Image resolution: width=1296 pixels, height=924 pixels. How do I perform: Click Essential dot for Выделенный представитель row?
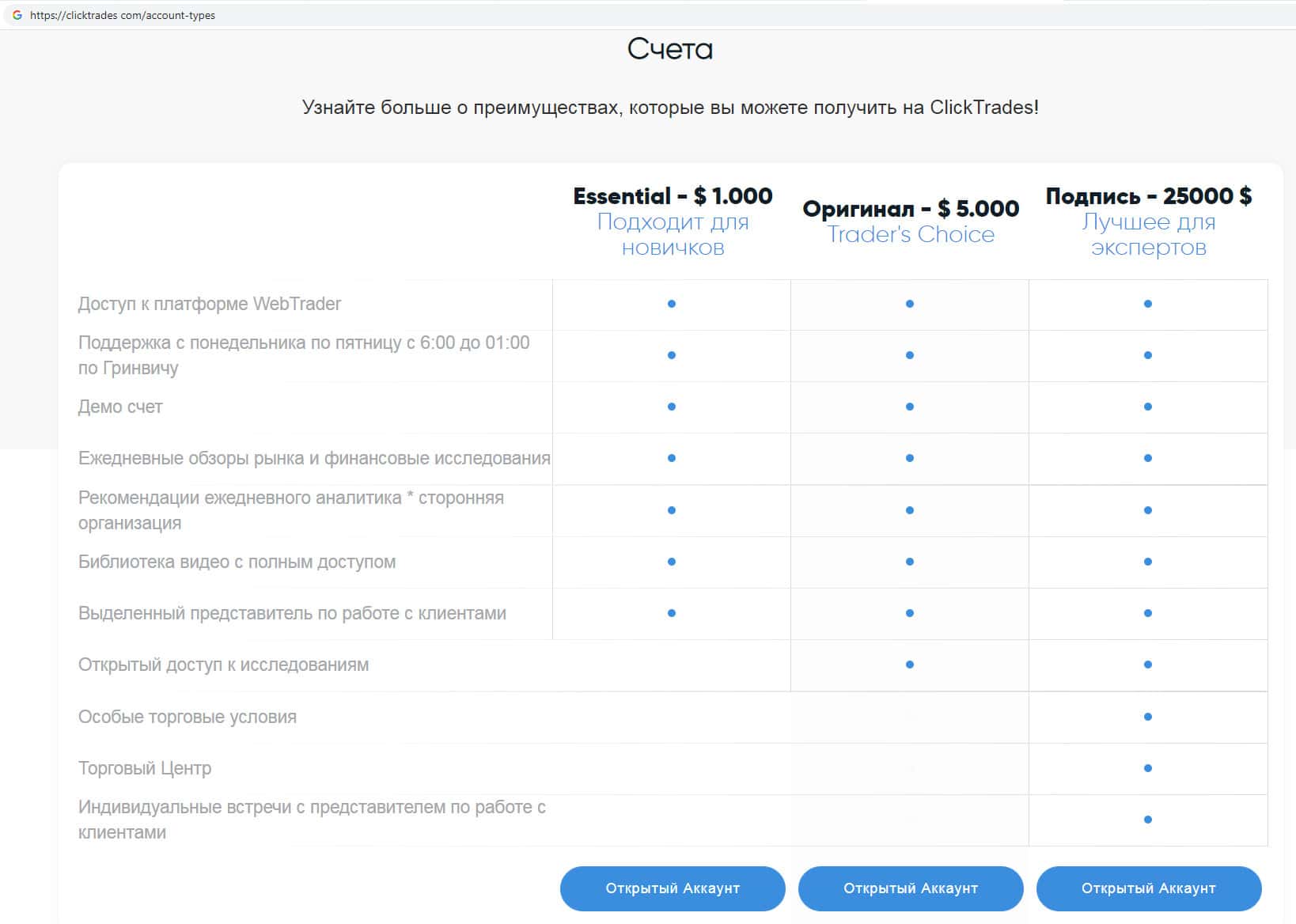click(672, 613)
